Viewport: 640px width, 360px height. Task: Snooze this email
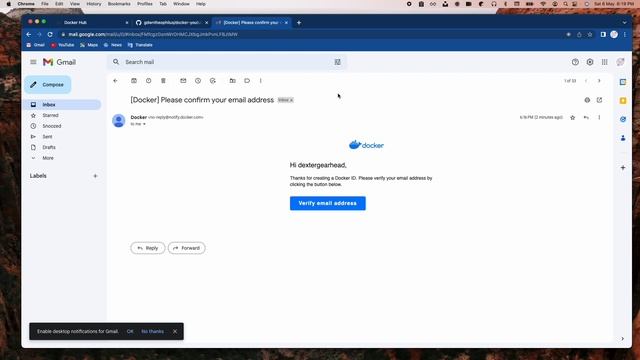pos(198,81)
